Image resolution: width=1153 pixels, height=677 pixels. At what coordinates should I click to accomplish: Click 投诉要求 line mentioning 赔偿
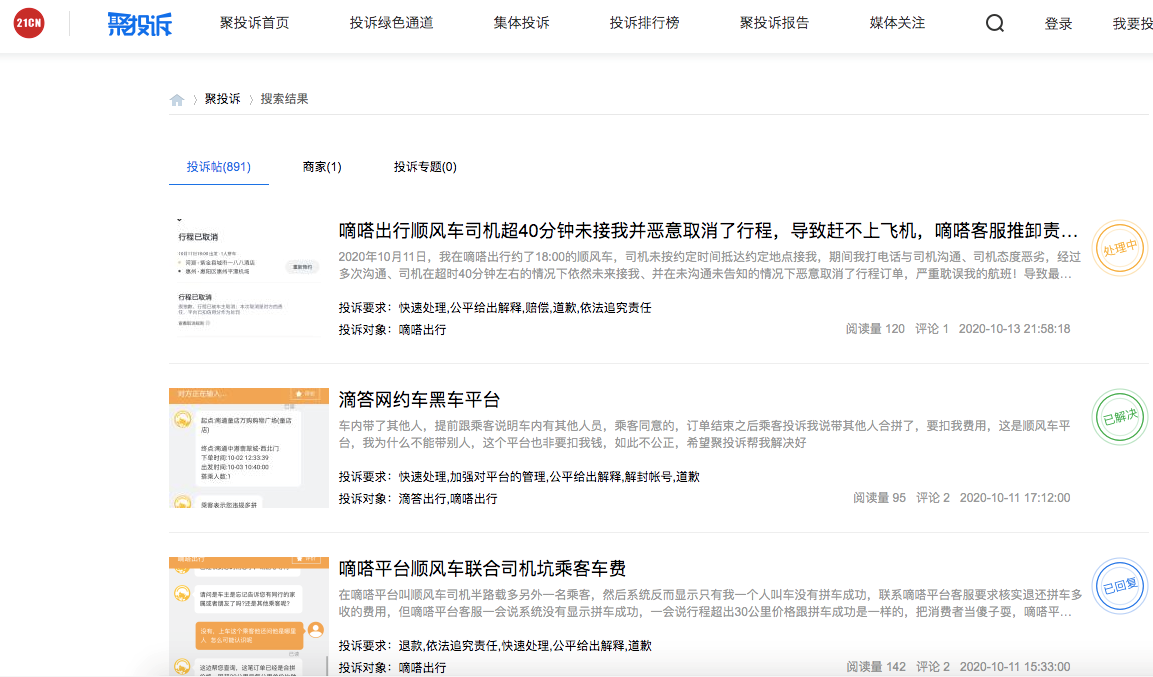point(495,307)
